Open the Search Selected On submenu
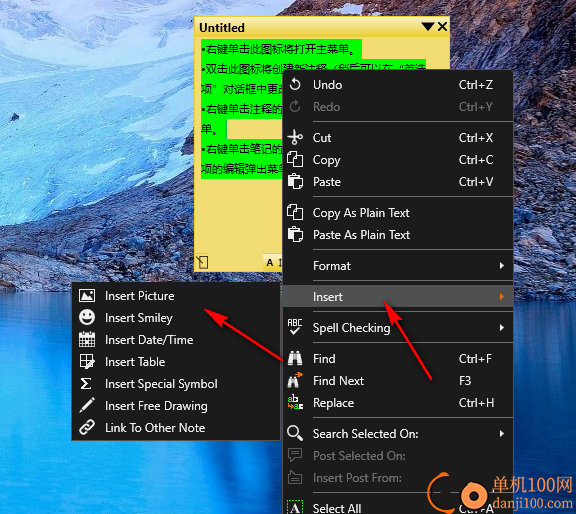 [398, 434]
